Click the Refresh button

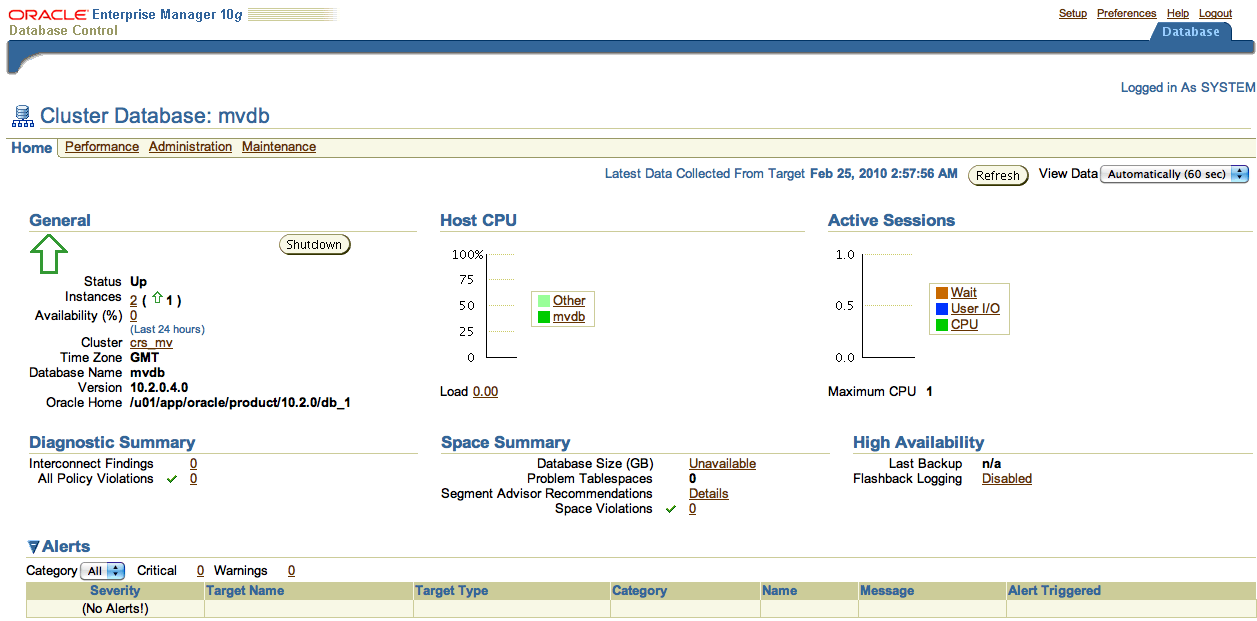click(997, 175)
